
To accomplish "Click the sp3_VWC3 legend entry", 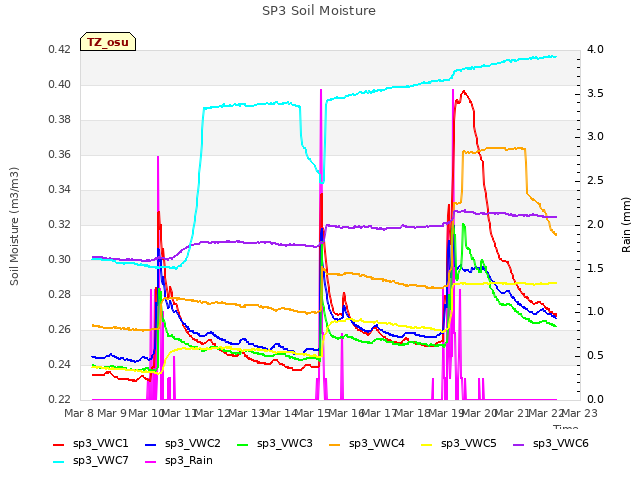I will 275,444.
